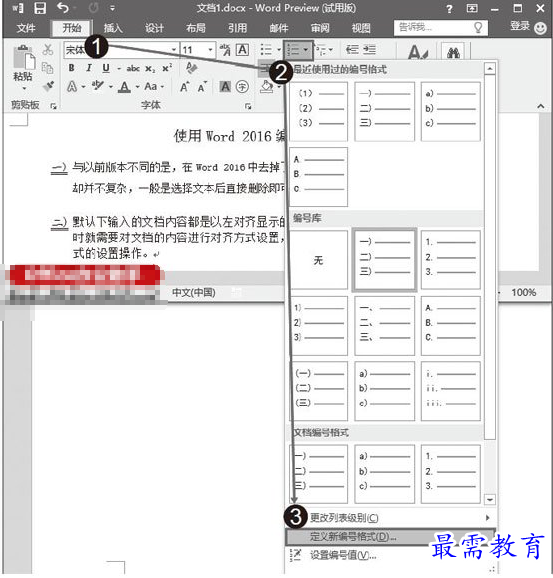Click the Format Painter brush icon
Viewport: 553px width, 578px height.
(48, 86)
